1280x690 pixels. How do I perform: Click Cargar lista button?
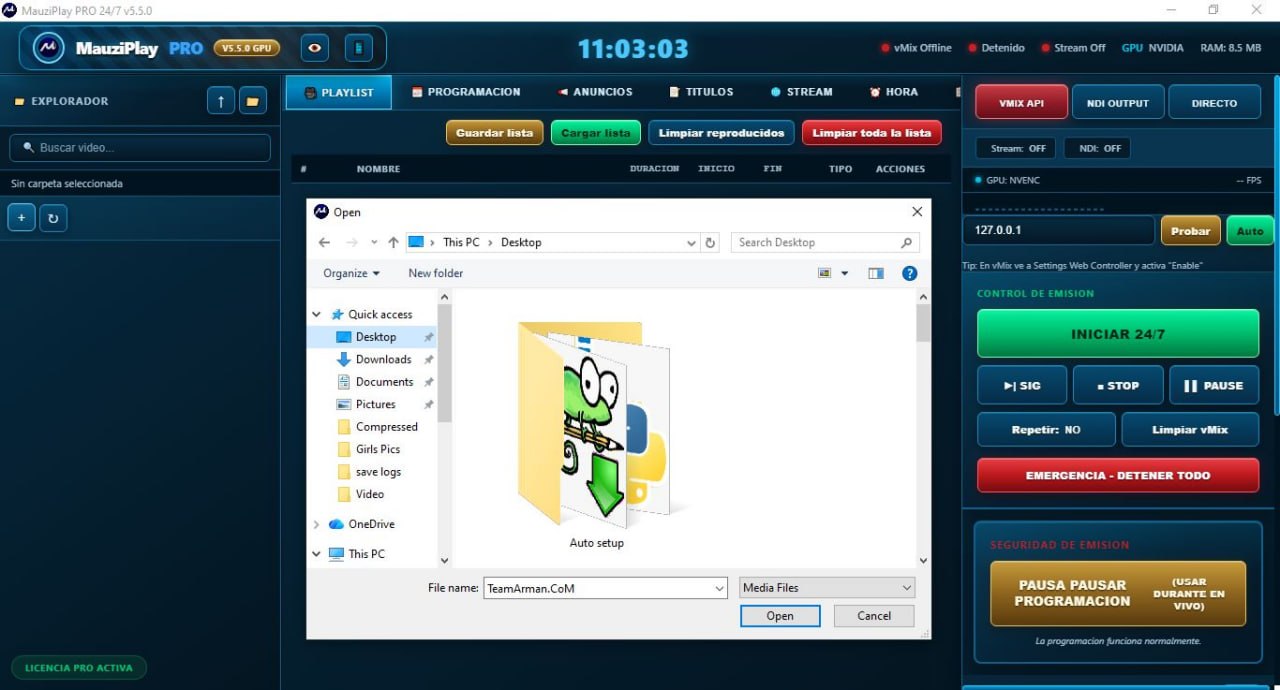tap(596, 133)
